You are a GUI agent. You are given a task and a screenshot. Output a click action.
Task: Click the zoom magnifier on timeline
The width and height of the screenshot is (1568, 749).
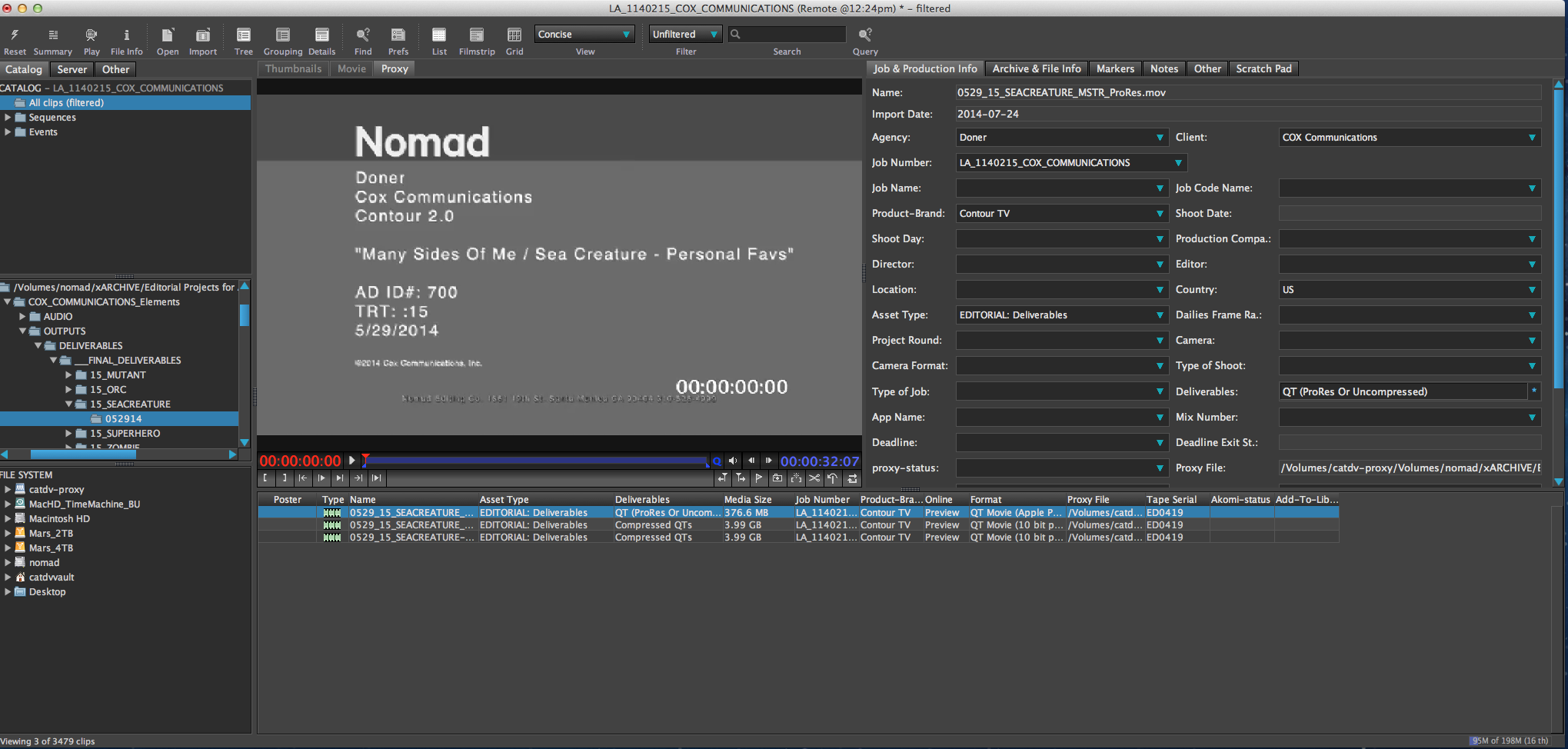coord(717,461)
